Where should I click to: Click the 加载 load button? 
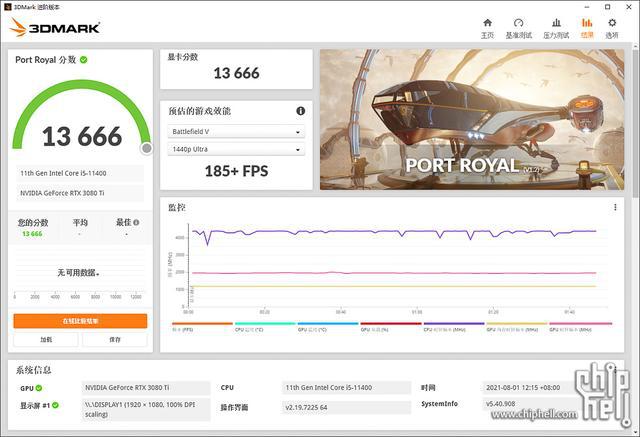[46, 339]
